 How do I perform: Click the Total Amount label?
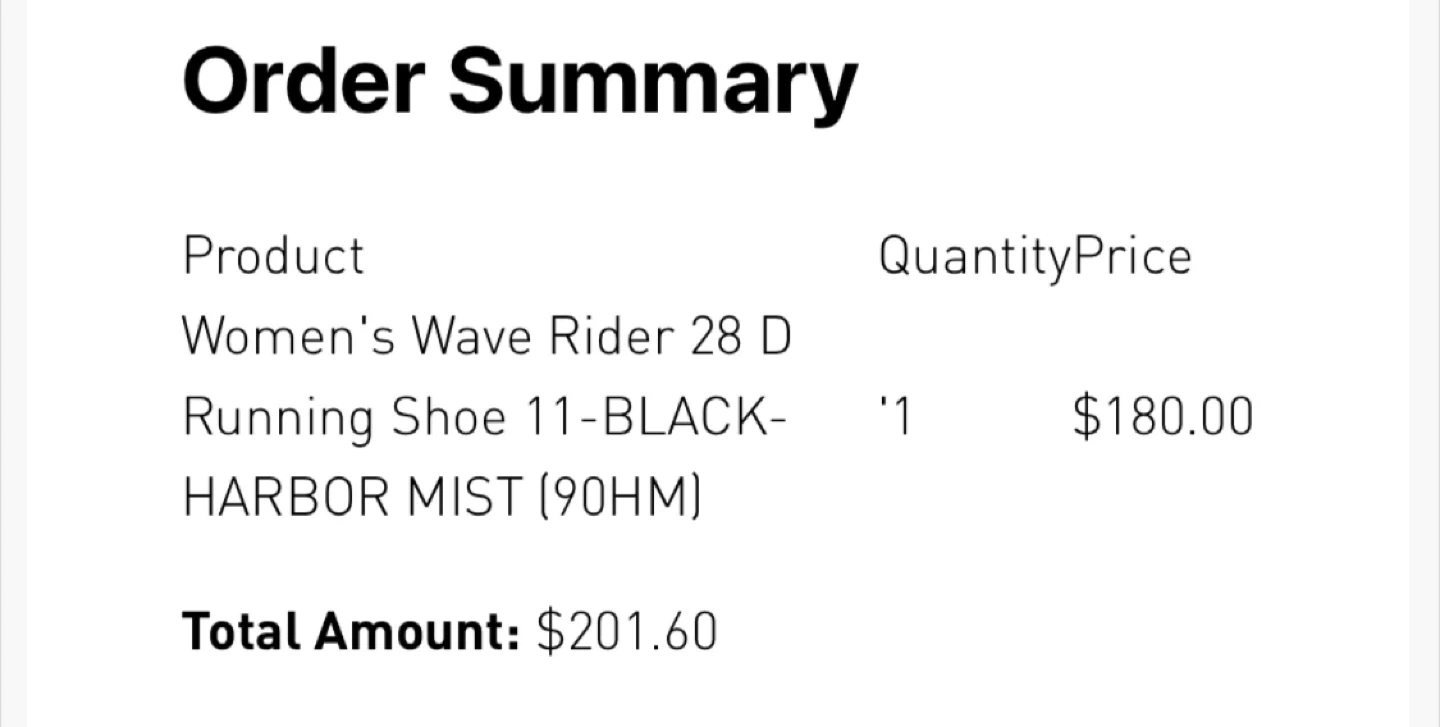[350, 632]
